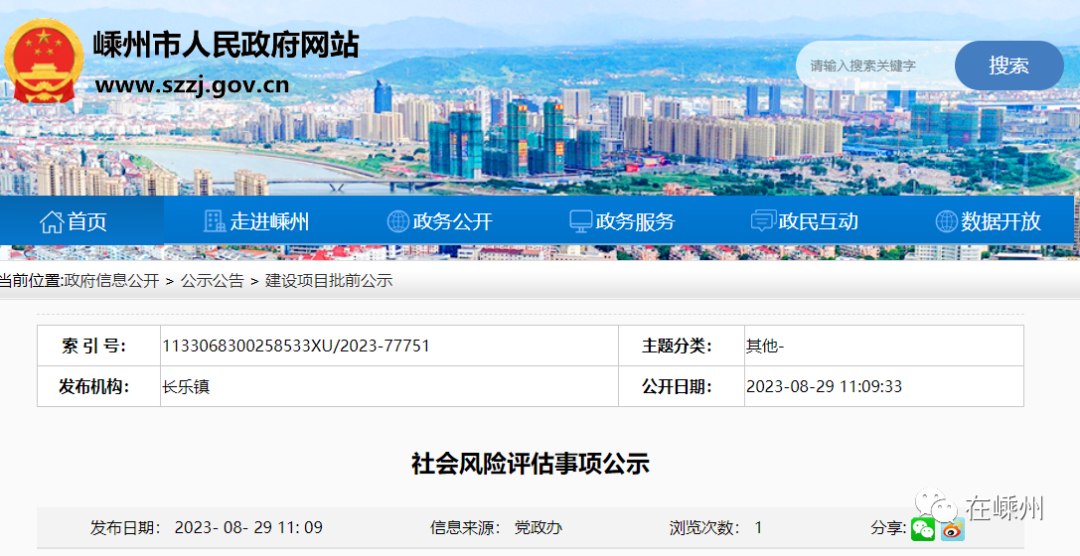The height and width of the screenshot is (556, 1080).
Task: Click the globe icon beside 政务公开
Action: coord(398,222)
